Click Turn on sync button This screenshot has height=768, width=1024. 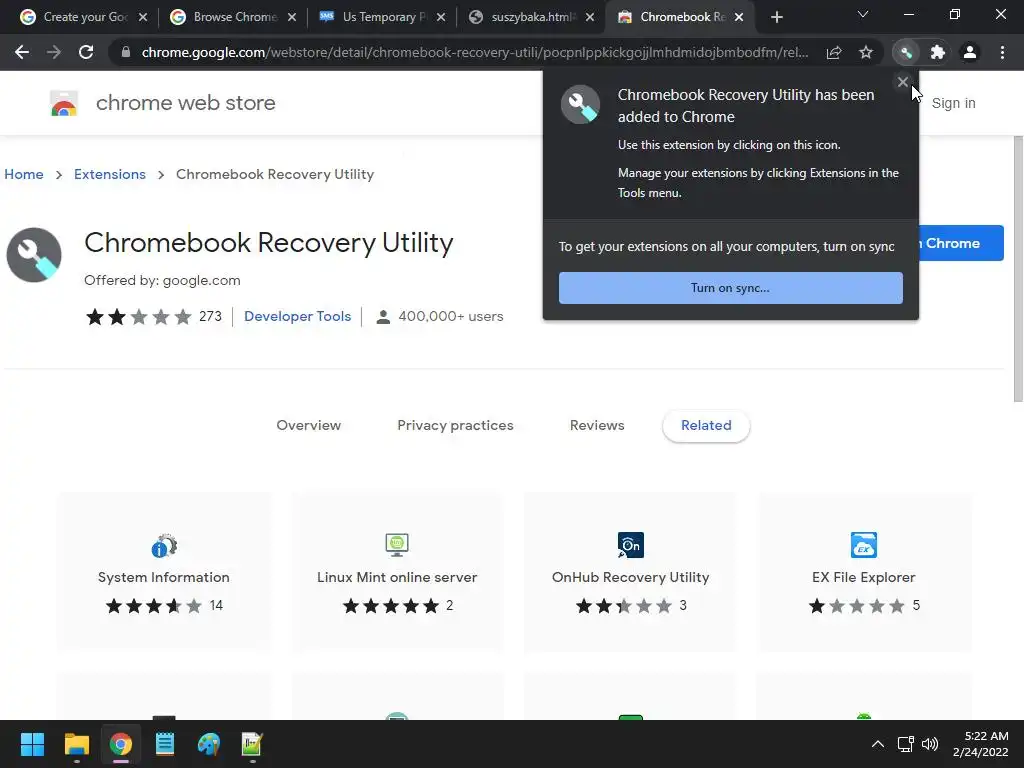731,288
